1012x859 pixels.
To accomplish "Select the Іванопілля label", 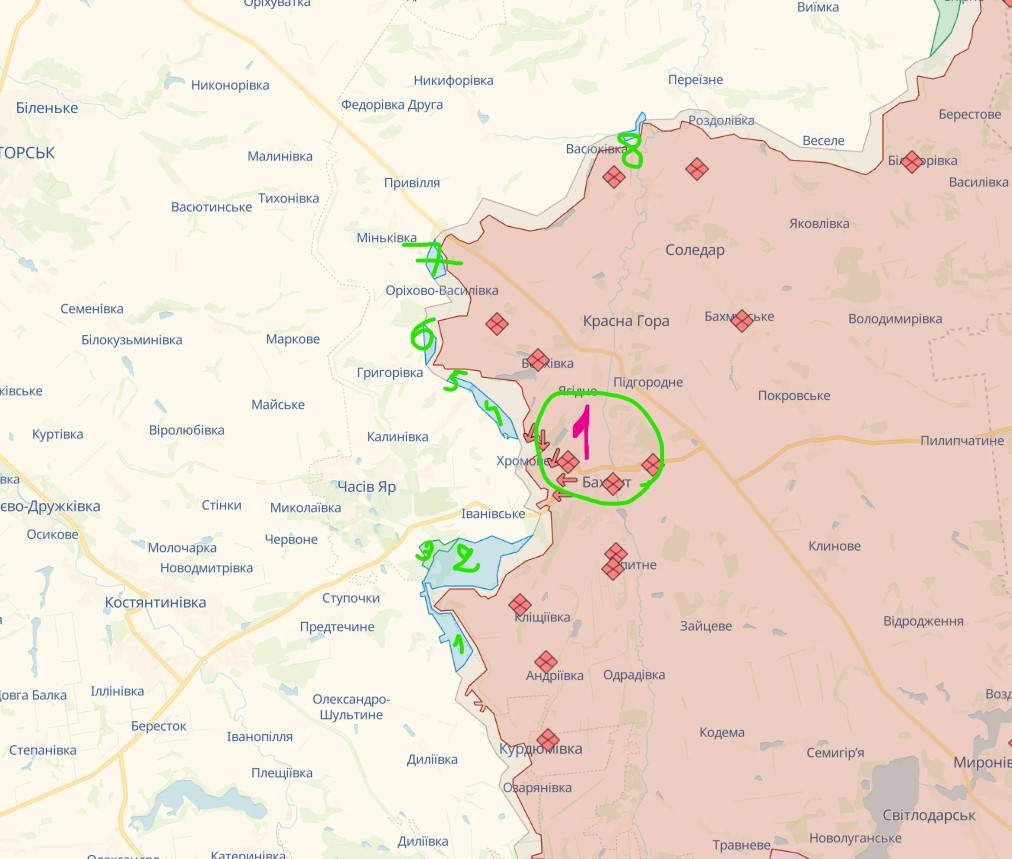I will click(x=259, y=737).
